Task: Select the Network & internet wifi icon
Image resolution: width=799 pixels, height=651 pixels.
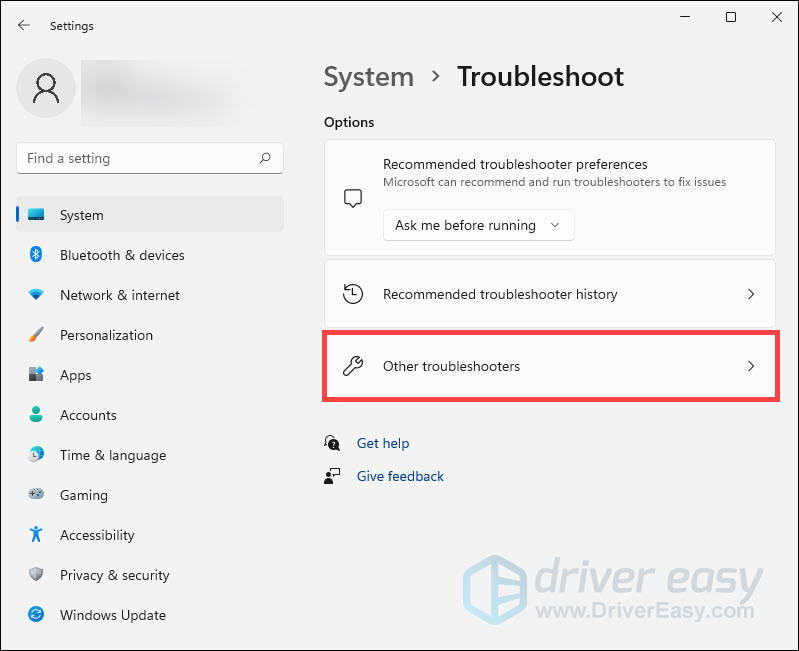Action: click(x=36, y=295)
